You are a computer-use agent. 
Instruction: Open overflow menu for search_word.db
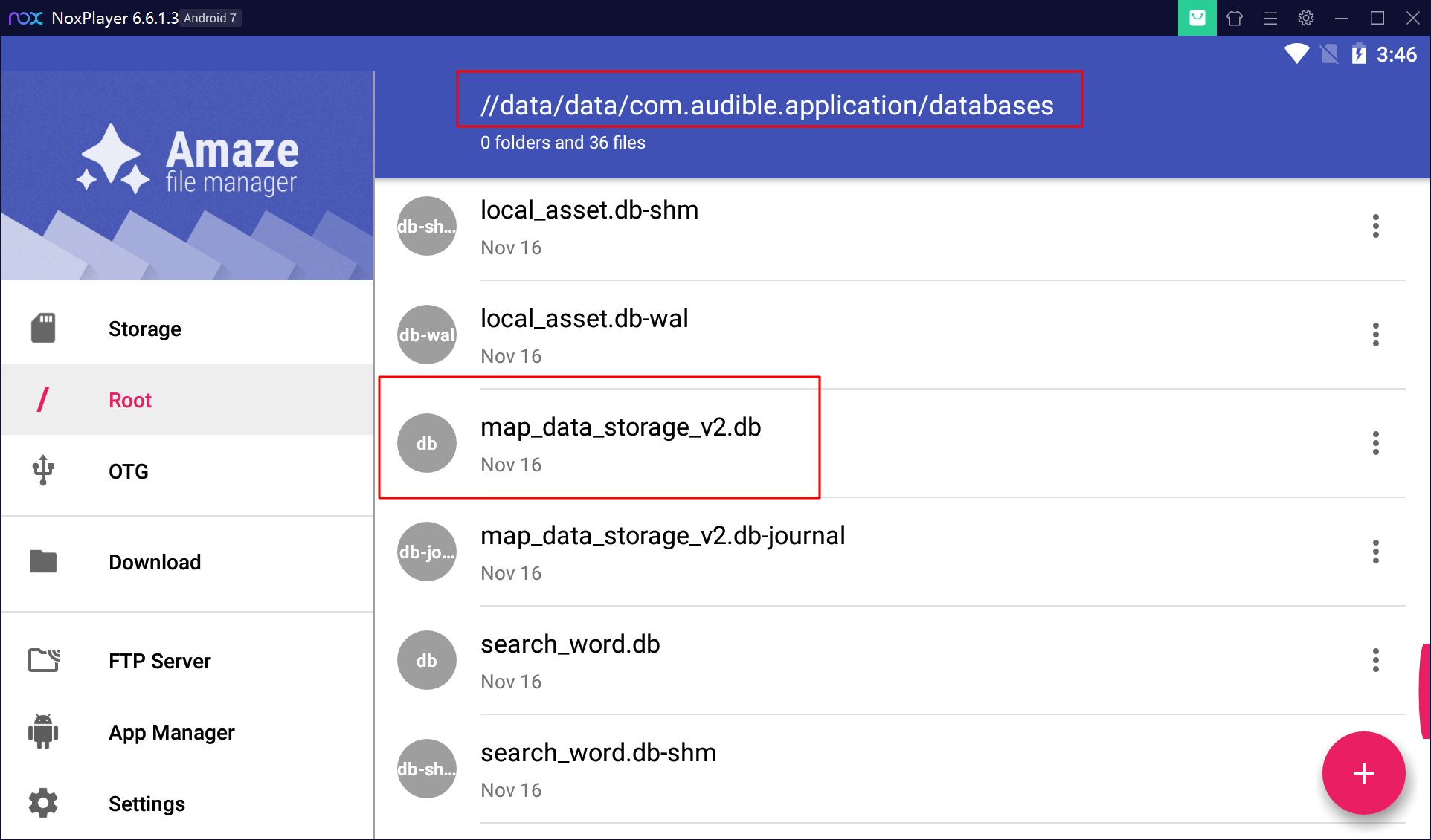[1376, 660]
